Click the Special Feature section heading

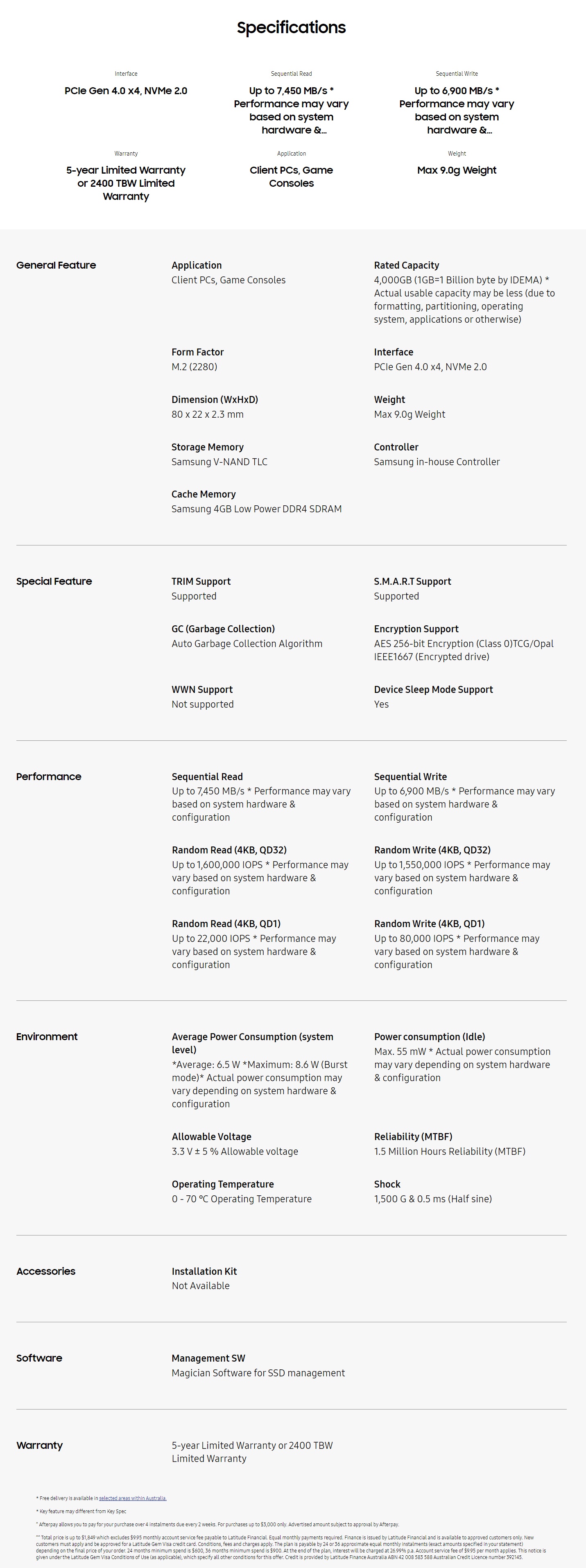point(54,581)
